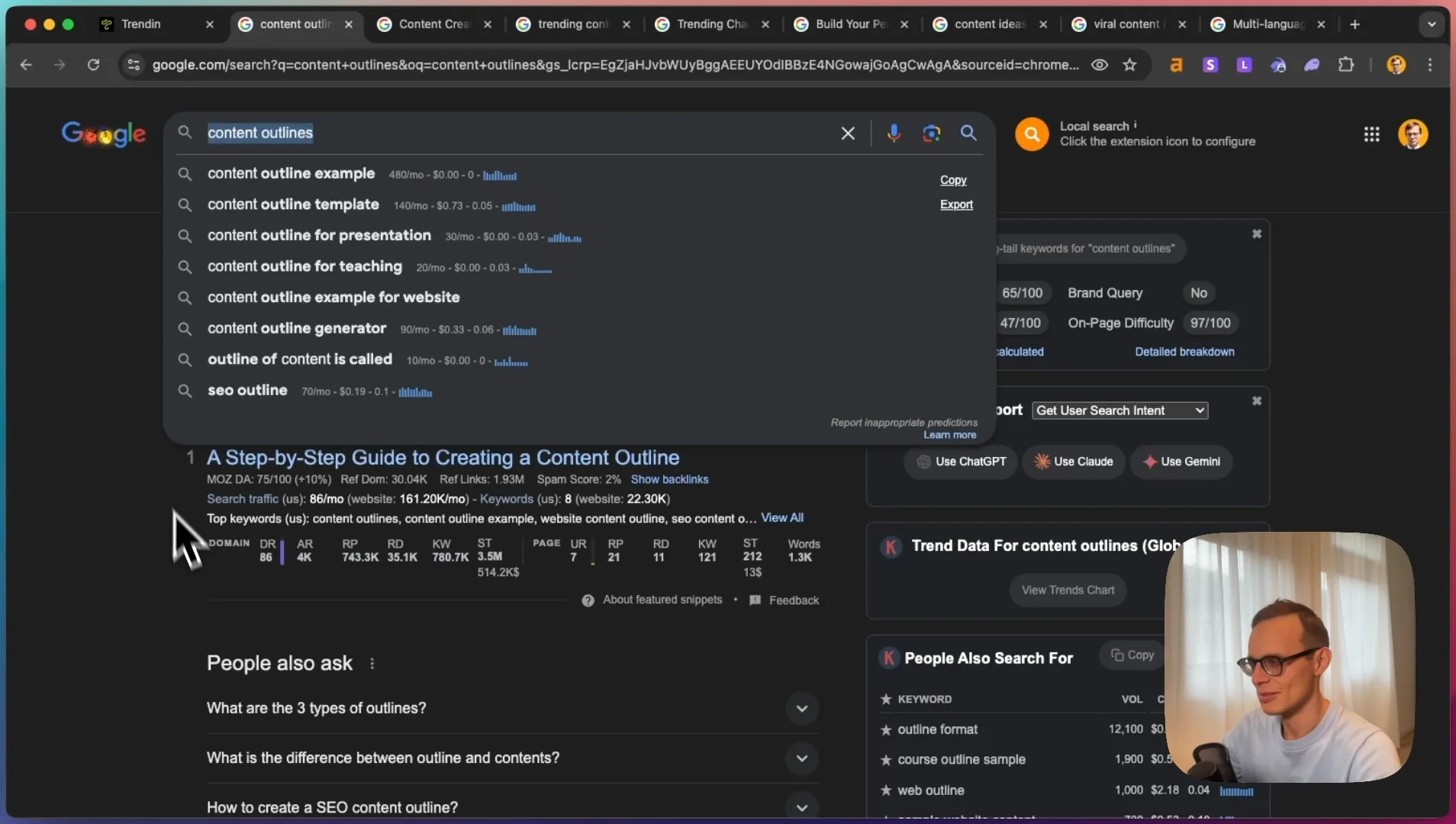The height and width of the screenshot is (824, 1456).
Task: Click the orange Local search extension icon
Action: point(1032,134)
